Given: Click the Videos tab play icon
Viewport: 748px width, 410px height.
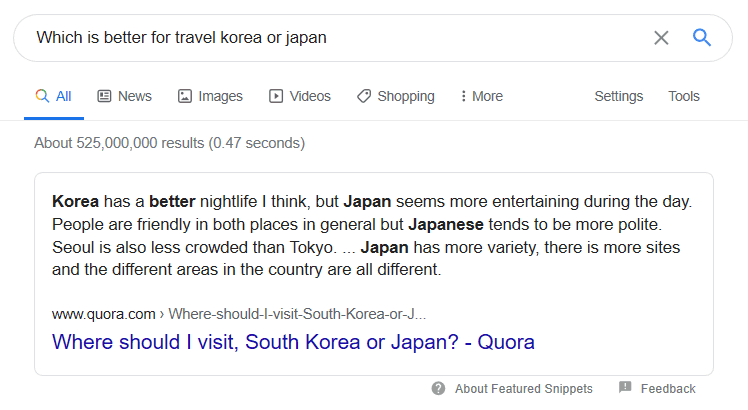Looking at the screenshot, I should [x=276, y=96].
